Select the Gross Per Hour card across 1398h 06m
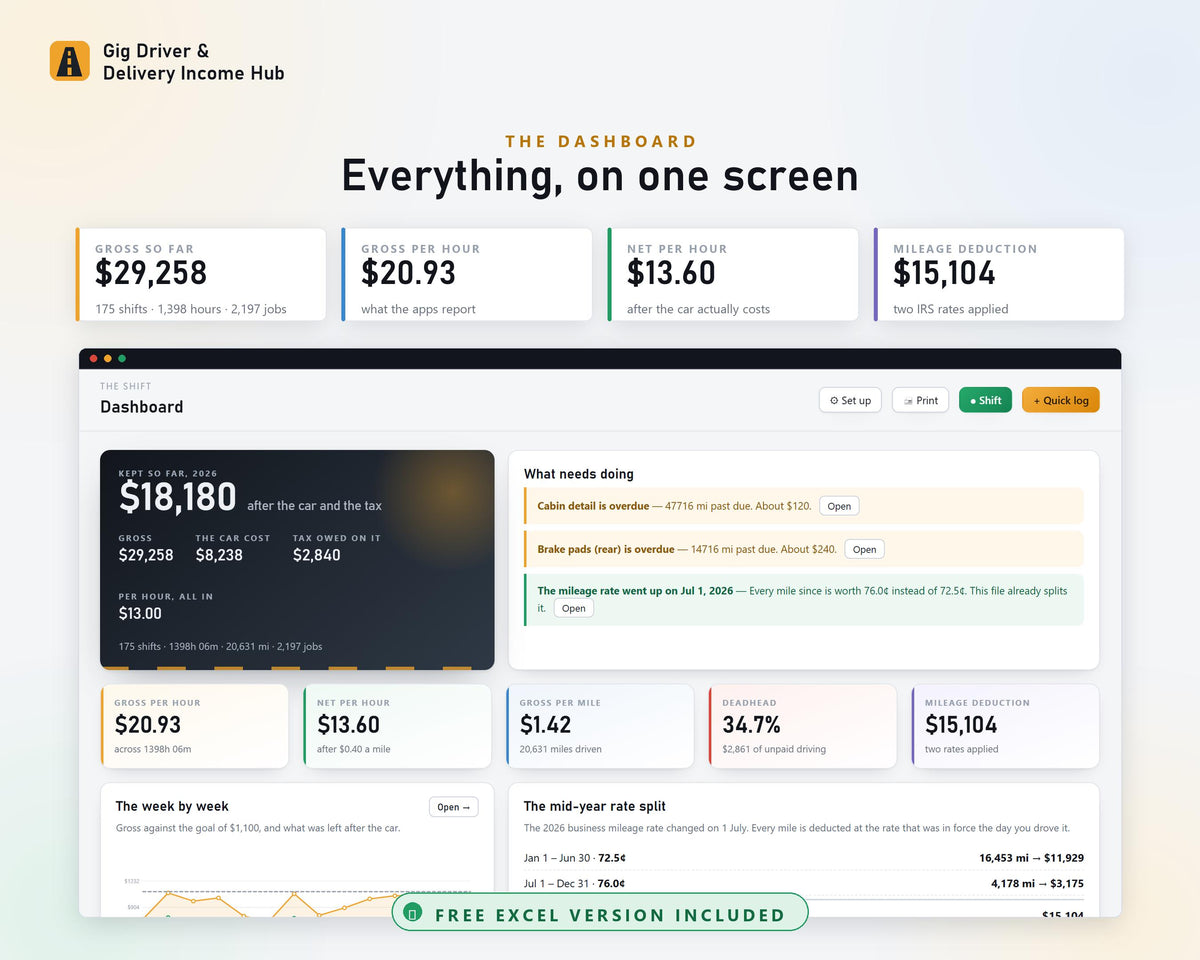The image size is (1200, 960). tap(194, 726)
